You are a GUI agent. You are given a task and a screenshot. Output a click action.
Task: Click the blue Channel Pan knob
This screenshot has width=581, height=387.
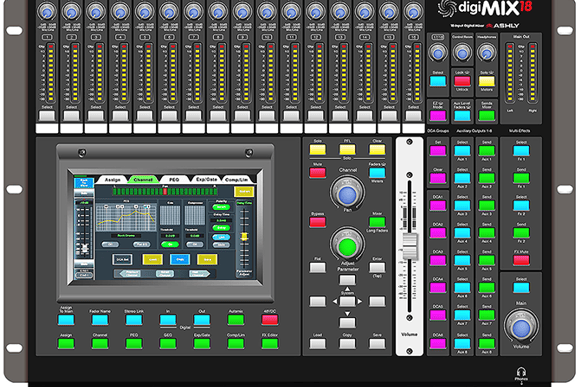(347, 194)
